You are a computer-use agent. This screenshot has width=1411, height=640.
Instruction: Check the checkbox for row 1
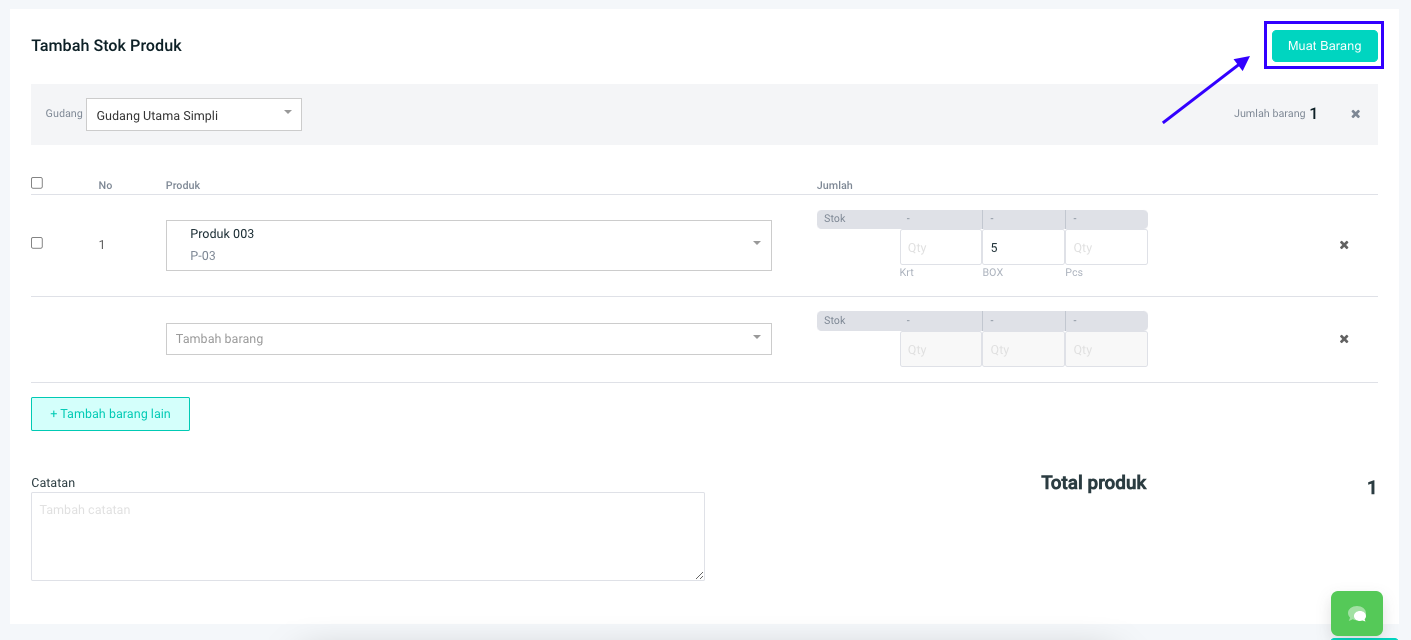(37, 243)
